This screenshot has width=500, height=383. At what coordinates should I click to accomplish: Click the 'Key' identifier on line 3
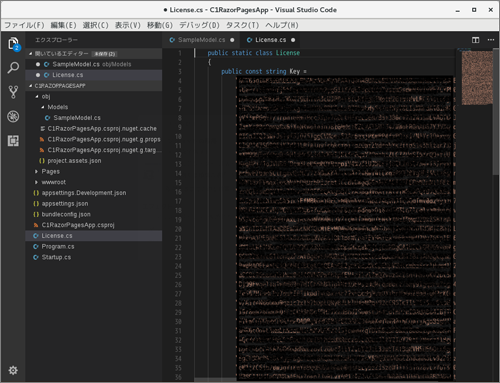pos(295,71)
